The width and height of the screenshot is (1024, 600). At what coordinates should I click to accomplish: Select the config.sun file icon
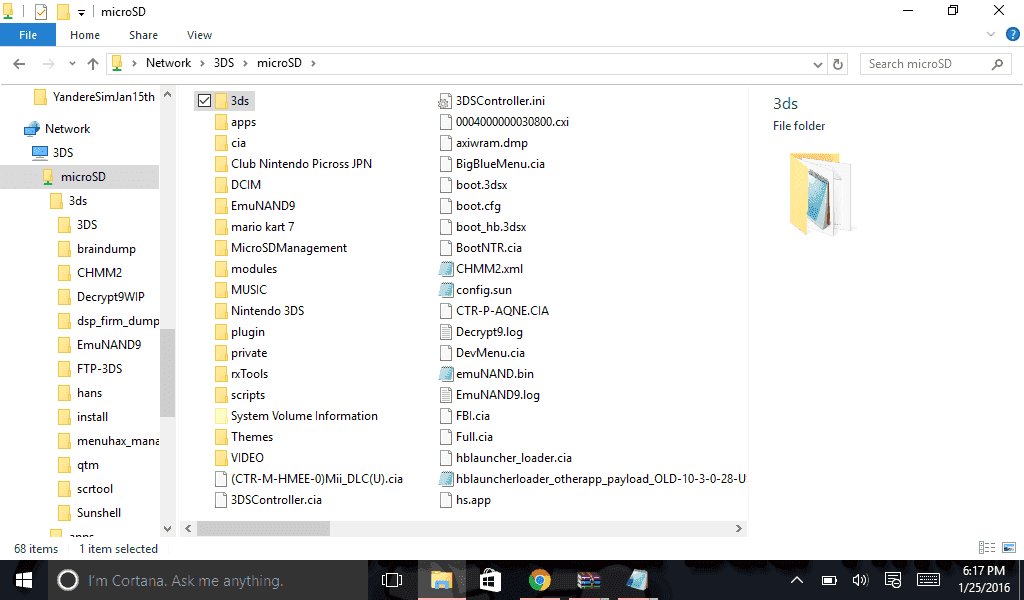[x=445, y=290]
